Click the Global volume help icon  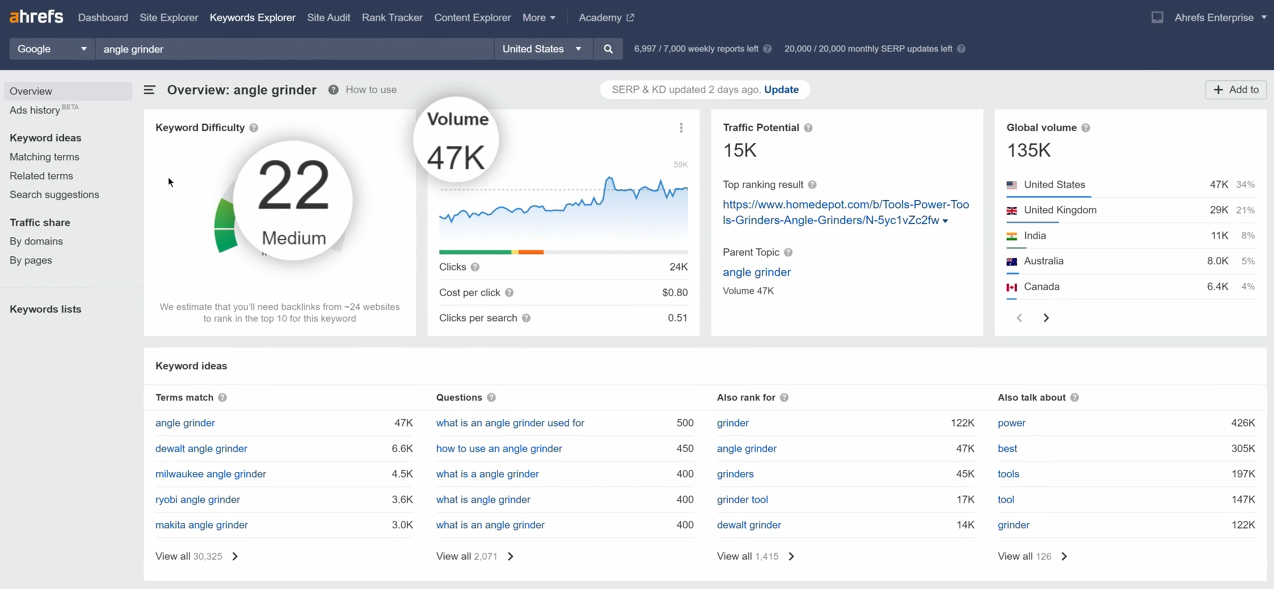(1086, 128)
